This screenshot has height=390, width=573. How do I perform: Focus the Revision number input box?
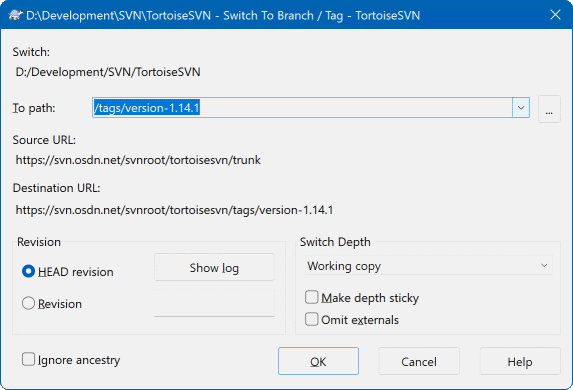[214, 303]
